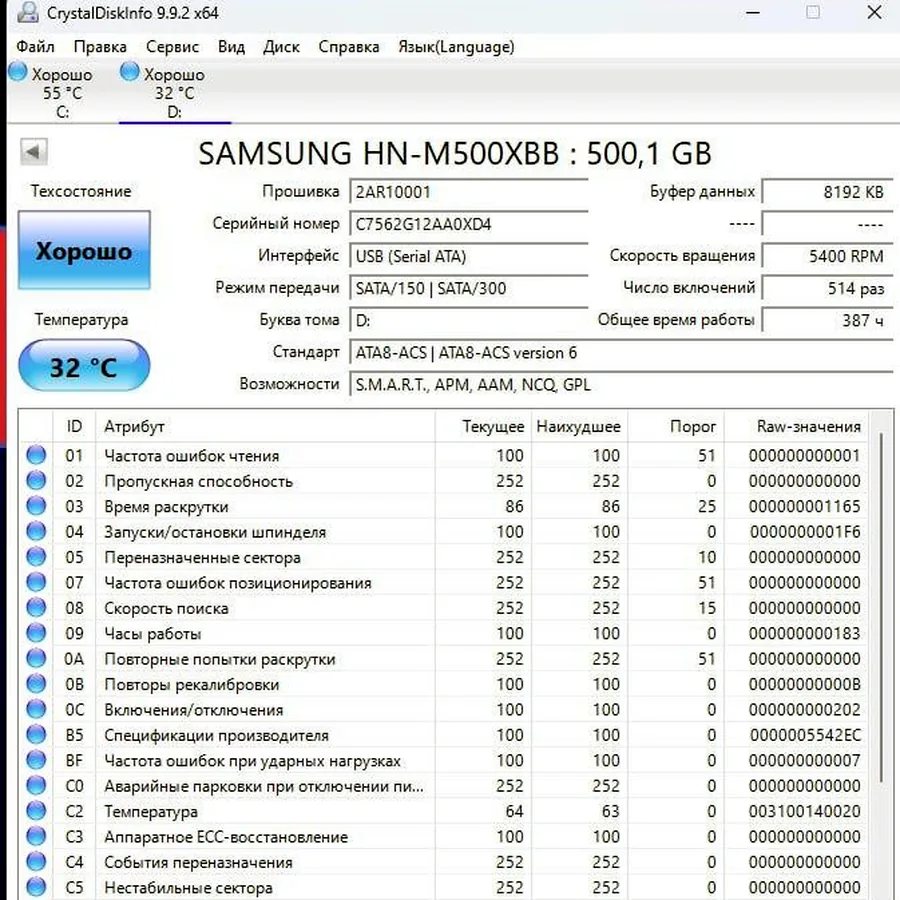
Task: Click the status orb for attribute 09
Action: click(36, 633)
